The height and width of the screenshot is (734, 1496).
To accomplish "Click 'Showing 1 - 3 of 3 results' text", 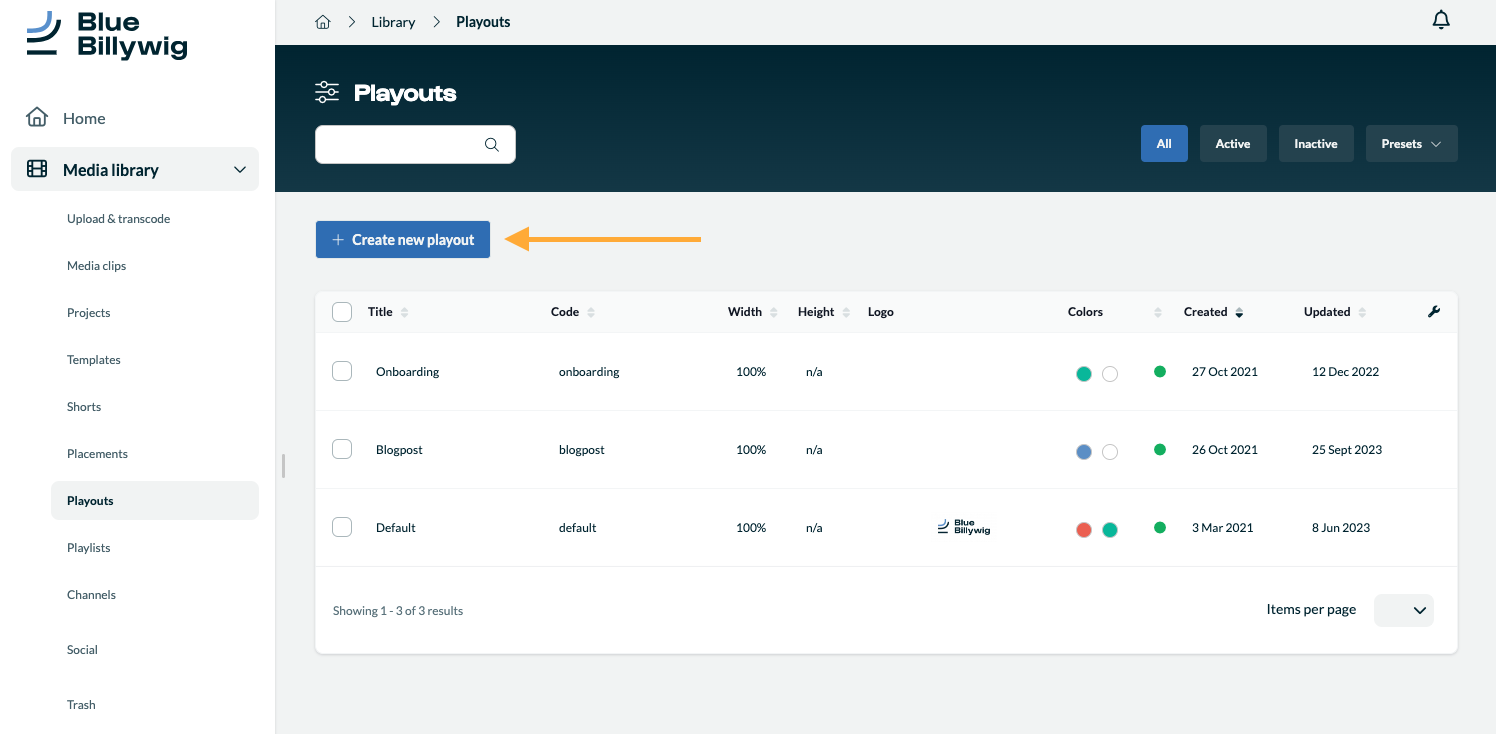I will point(398,611).
